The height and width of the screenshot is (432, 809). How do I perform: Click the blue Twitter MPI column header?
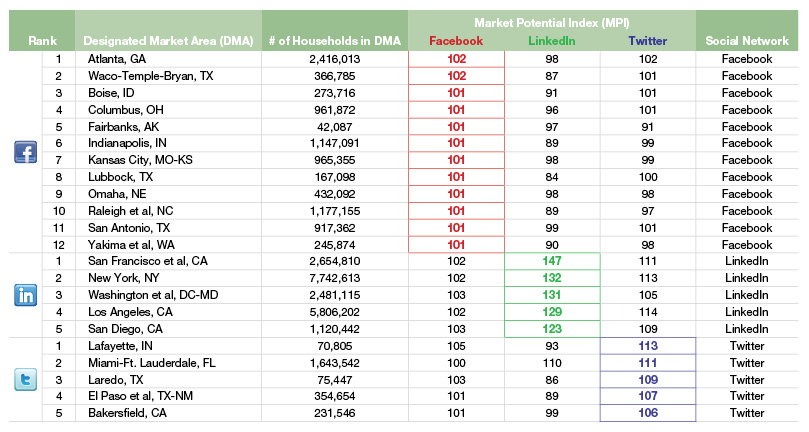pyautogui.click(x=647, y=40)
